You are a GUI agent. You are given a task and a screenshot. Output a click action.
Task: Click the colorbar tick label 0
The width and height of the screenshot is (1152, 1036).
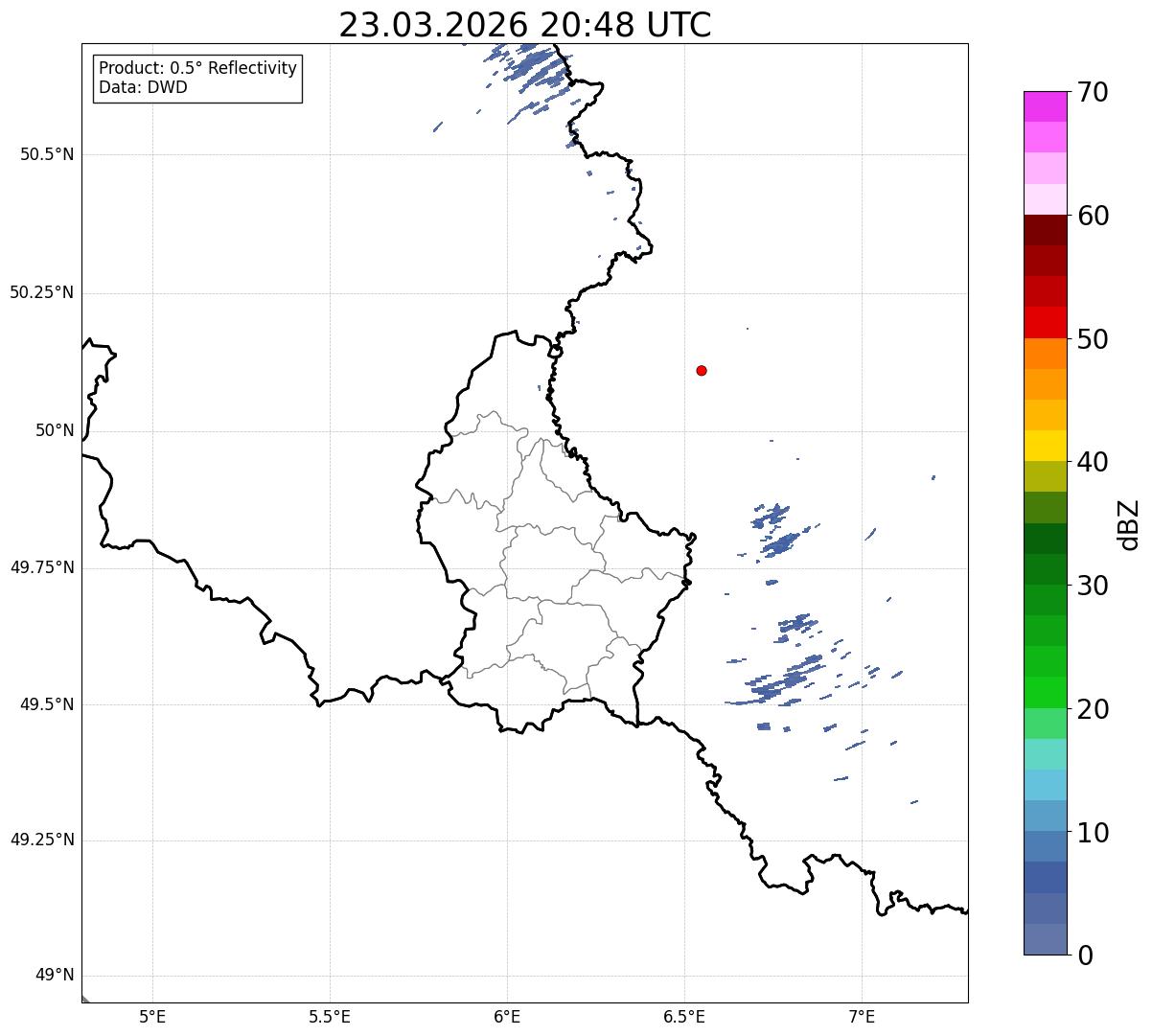click(x=1084, y=955)
